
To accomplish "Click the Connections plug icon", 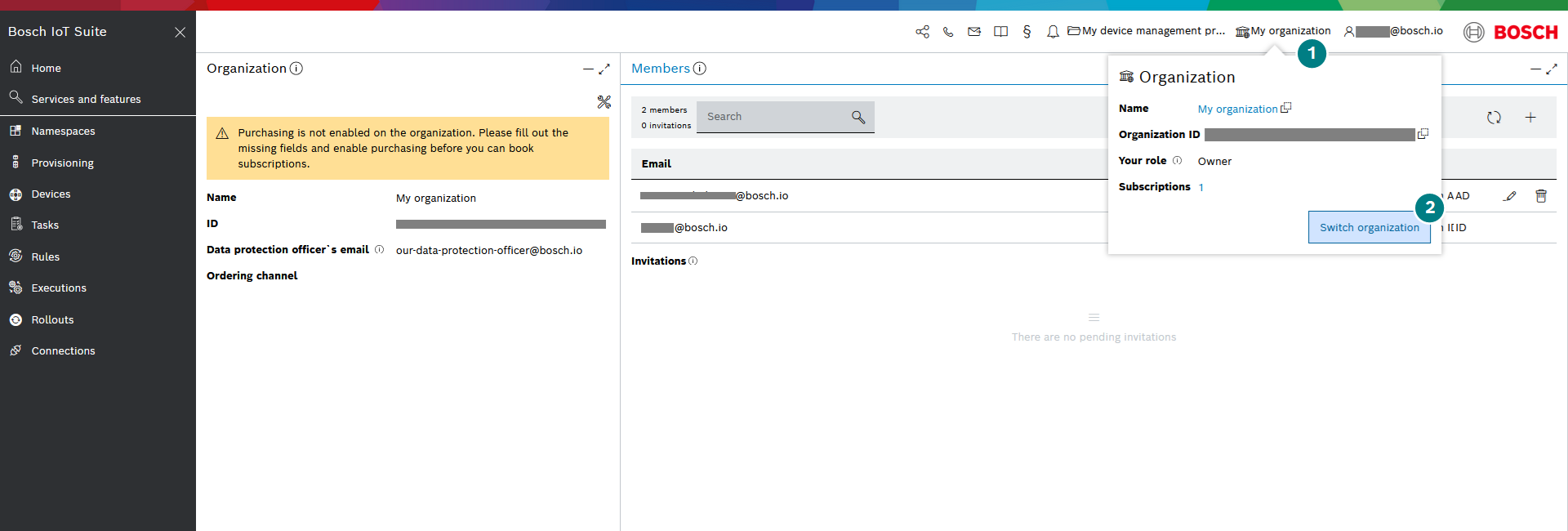I will tap(16, 350).
